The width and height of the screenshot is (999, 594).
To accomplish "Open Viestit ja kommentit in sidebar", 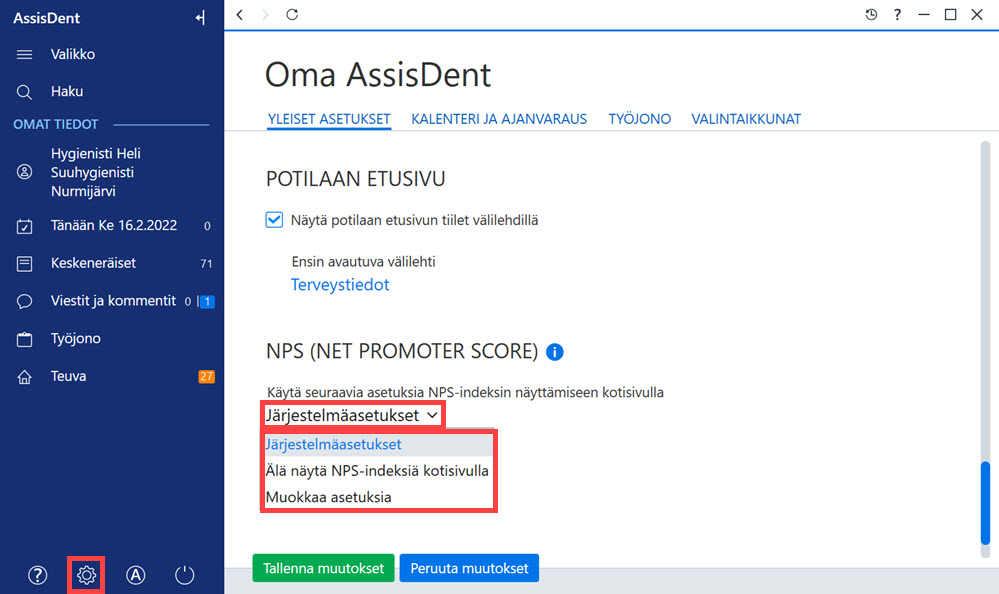I will coord(112,301).
